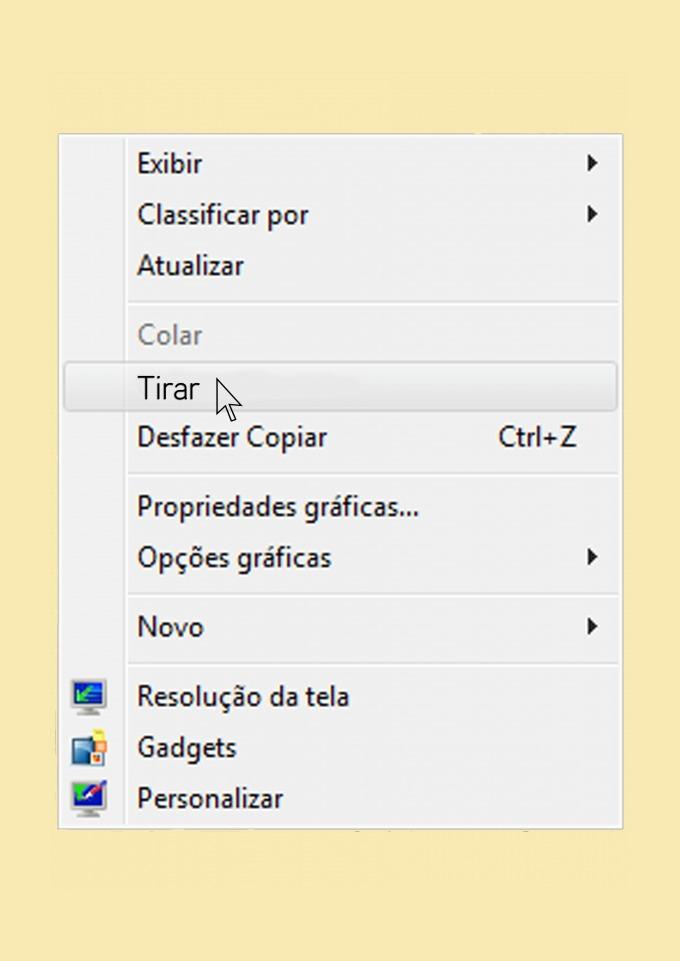Click the Ctrl+Z shortcut label
Image resolution: width=680 pixels, height=961 pixels.
537,437
